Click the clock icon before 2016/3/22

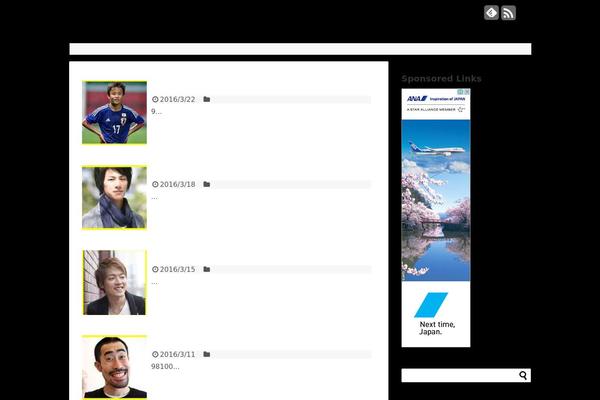[x=155, y=99]
